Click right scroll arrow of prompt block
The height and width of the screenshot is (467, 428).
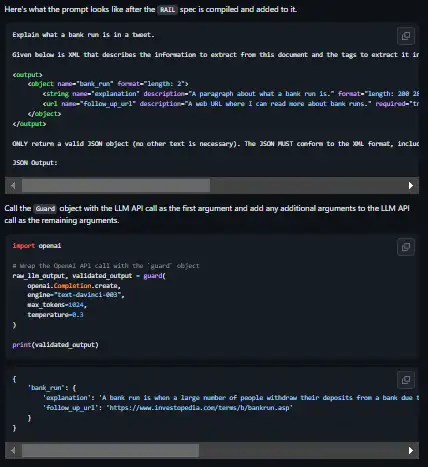(411, 186)
